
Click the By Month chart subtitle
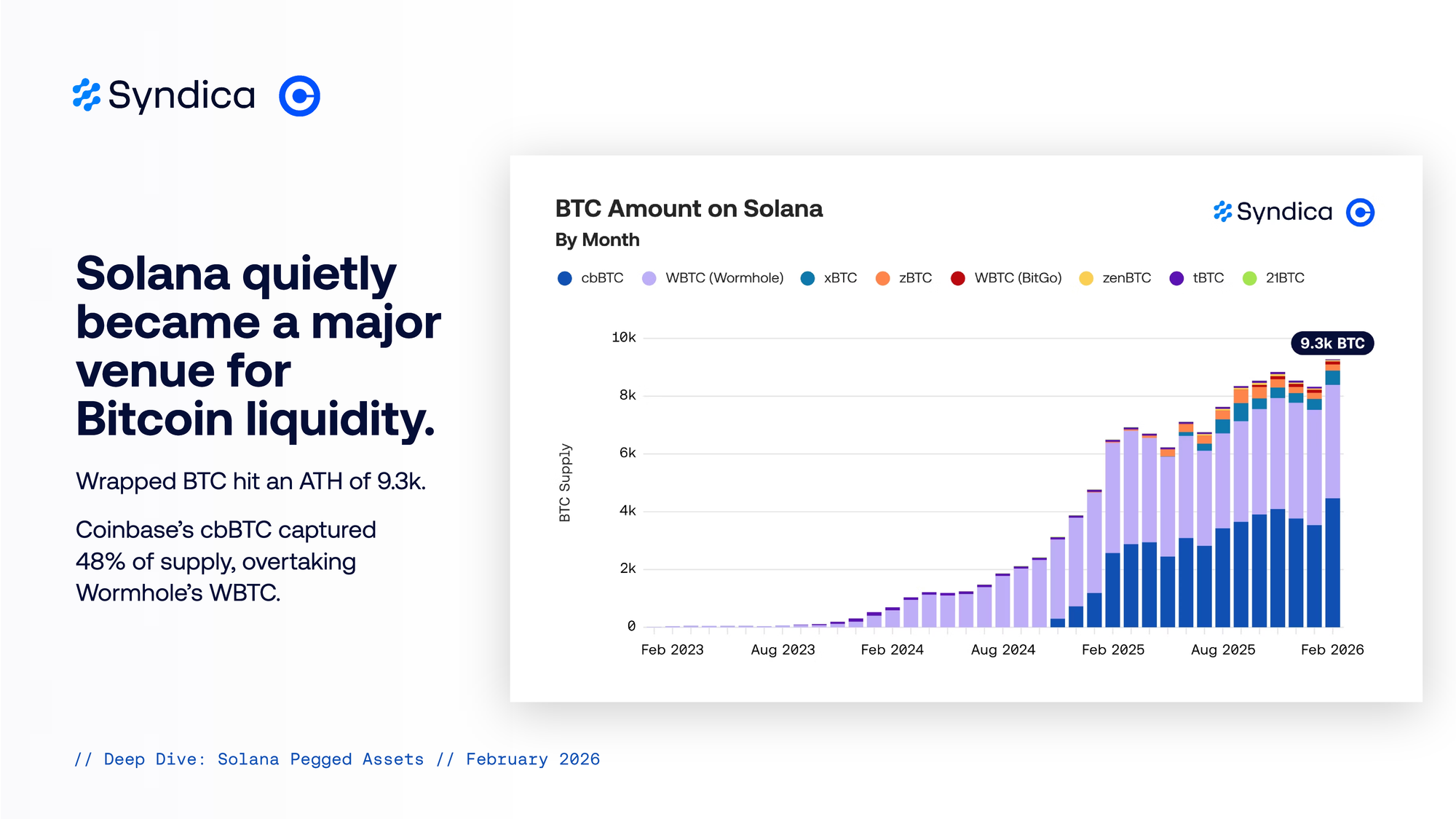[x=597, y=240]
